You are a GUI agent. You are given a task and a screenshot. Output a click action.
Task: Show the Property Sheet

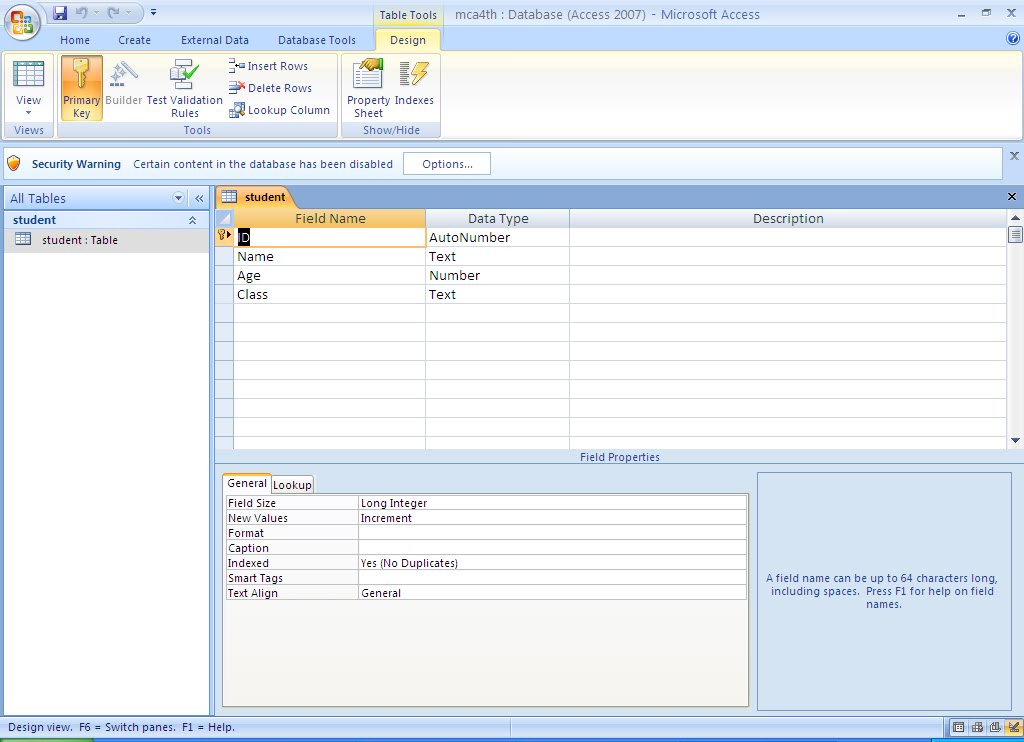(368, 88)
